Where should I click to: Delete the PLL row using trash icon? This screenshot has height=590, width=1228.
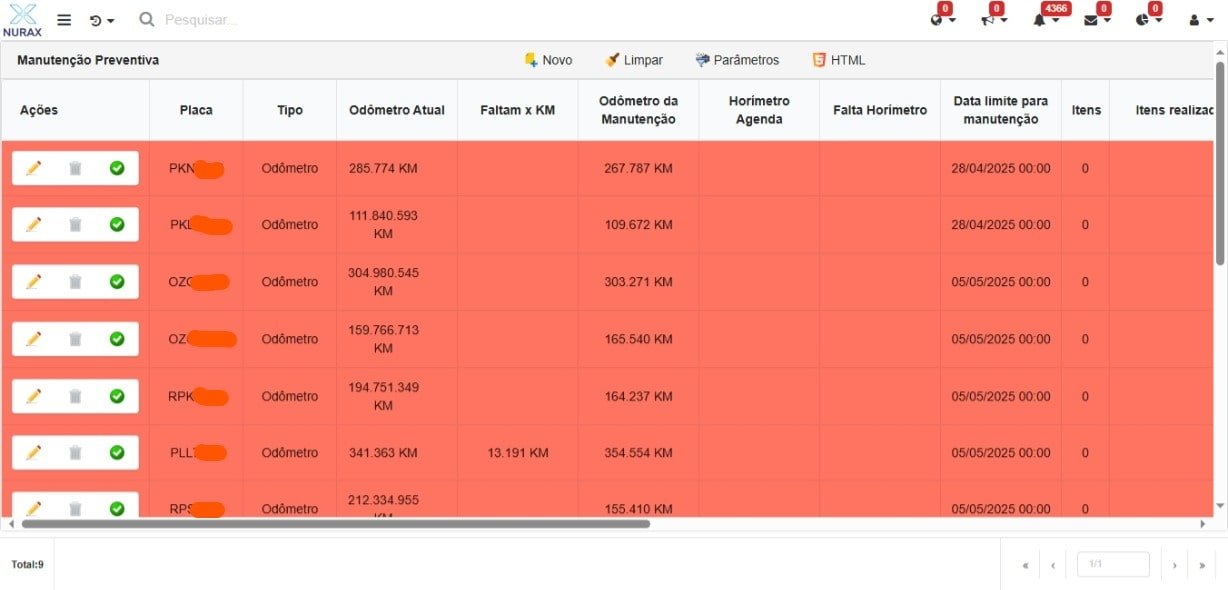click(75, 453)
